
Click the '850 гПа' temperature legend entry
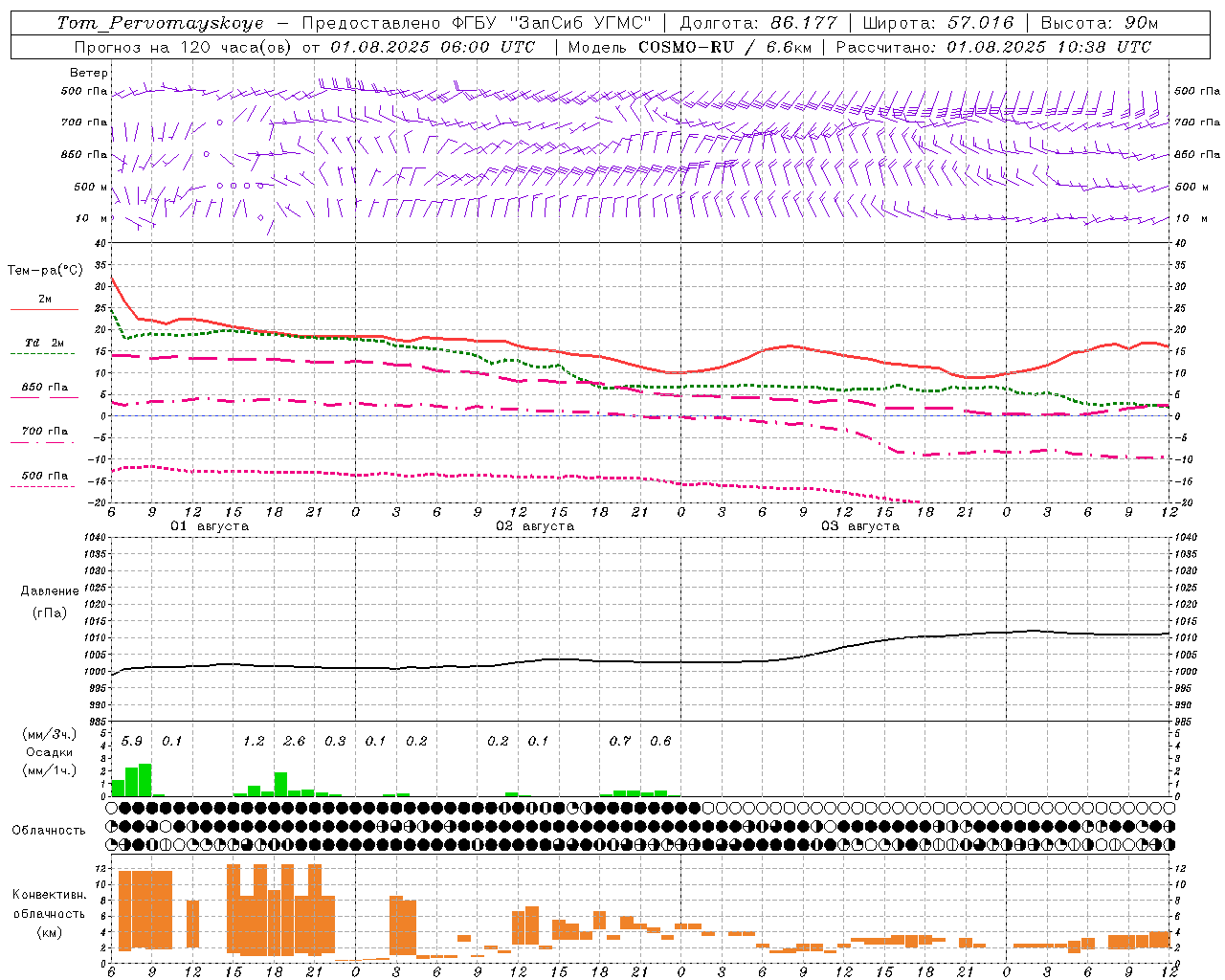point(44,388)
